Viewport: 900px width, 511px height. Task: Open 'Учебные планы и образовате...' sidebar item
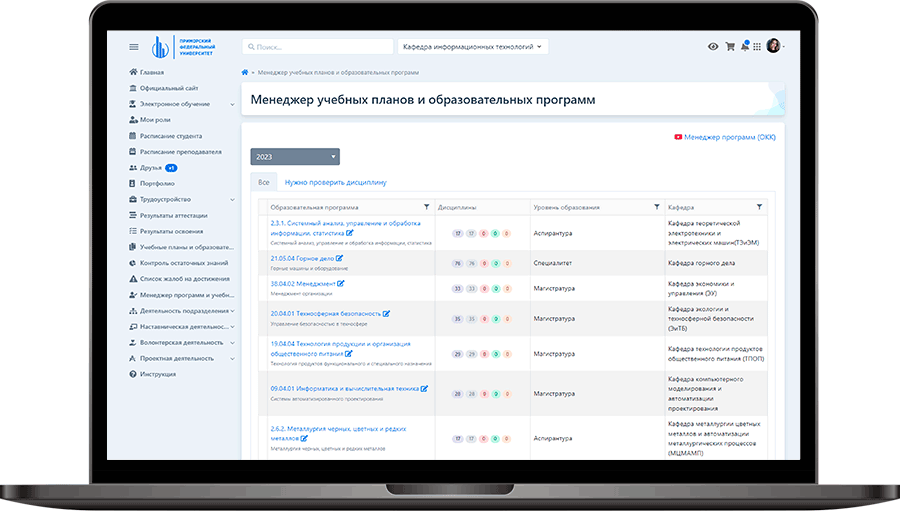[181, 247]
